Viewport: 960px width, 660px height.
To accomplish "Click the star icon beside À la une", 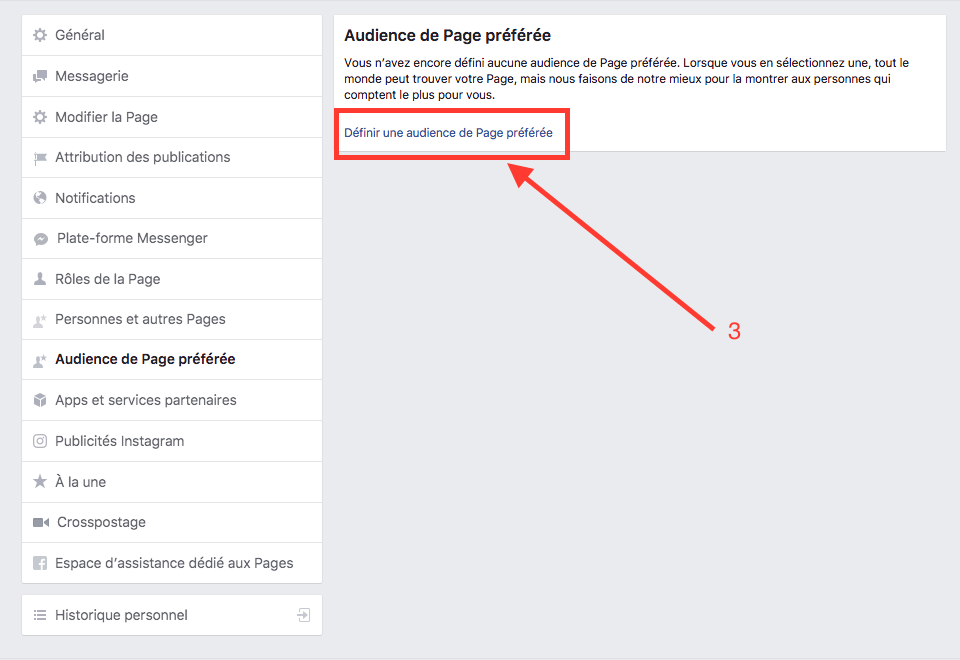I will 40,482.
